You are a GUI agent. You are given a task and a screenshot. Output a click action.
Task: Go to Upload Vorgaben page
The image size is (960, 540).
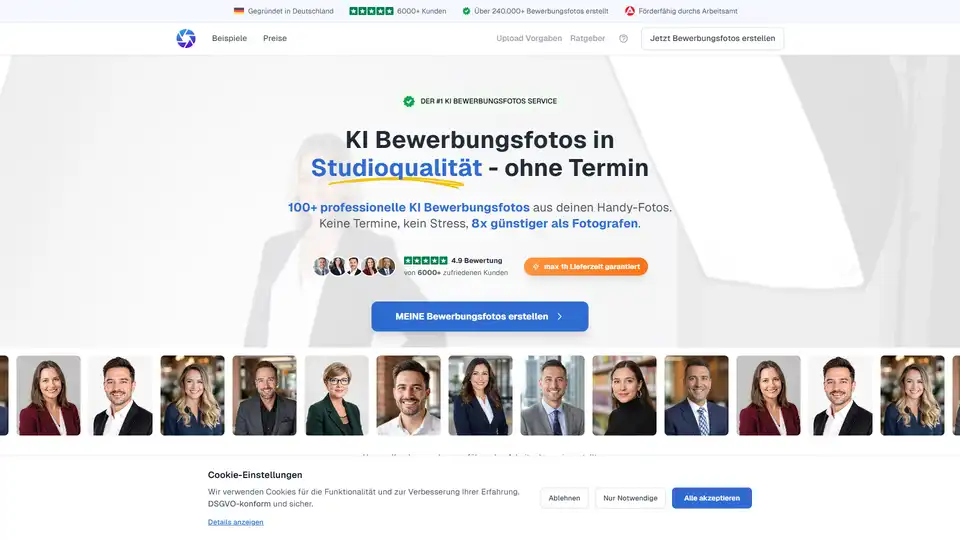point(528,38)
